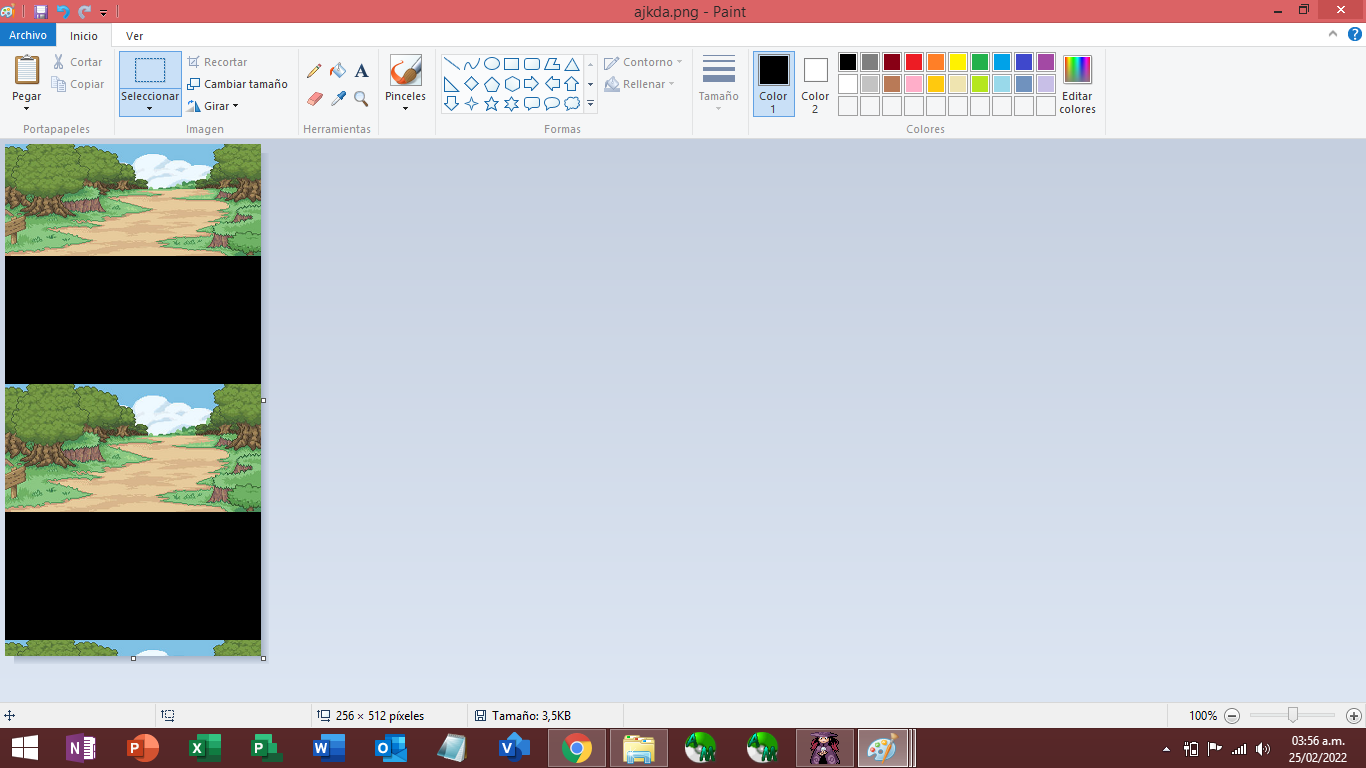Select the Eraser tool
The height and width of the screenshot is (768, 1366).
[314, 99]
